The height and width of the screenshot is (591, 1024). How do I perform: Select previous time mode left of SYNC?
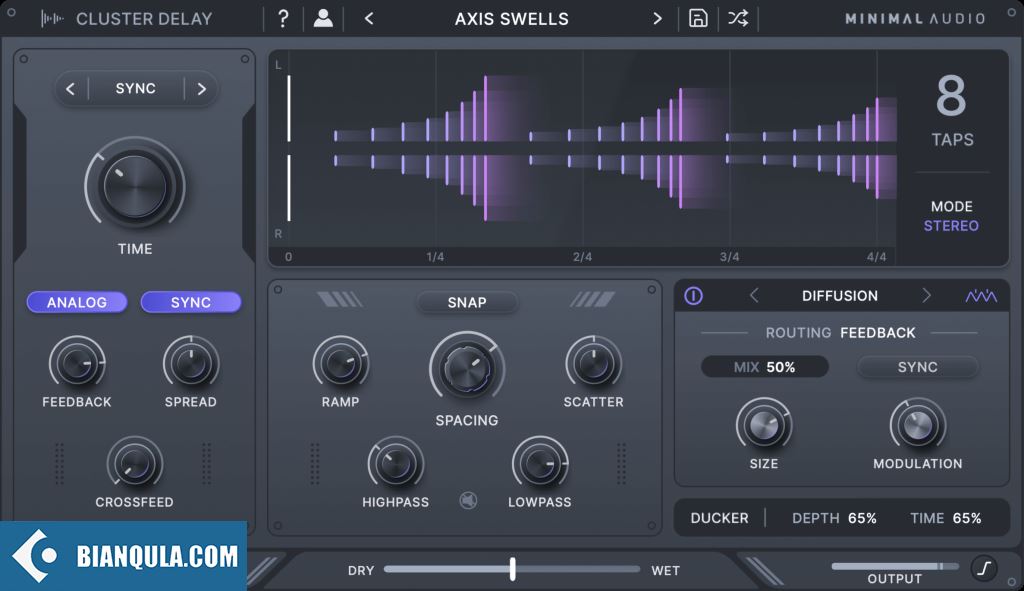[x=71, y=88]
